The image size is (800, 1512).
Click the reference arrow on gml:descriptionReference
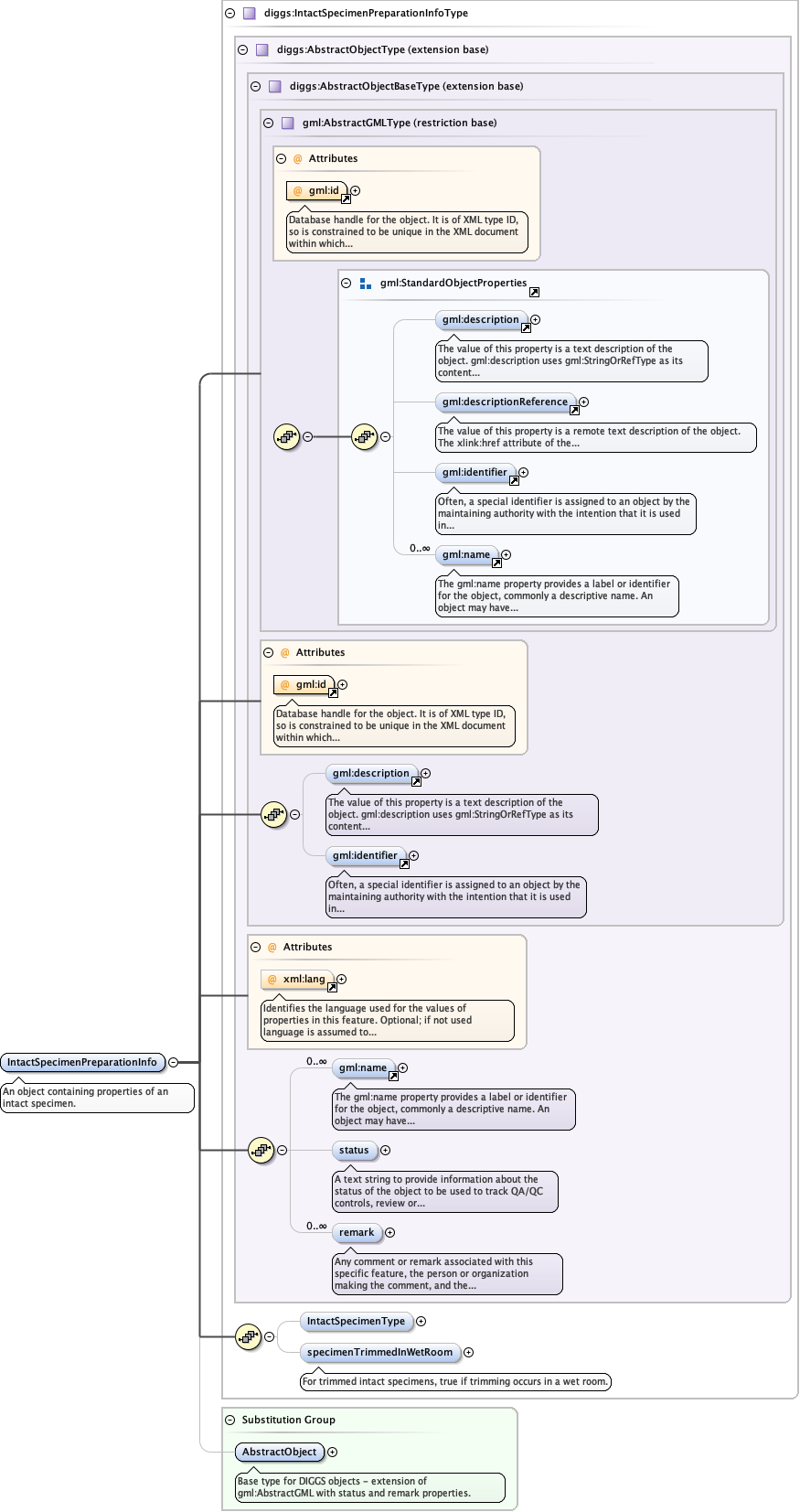(574, 410)
